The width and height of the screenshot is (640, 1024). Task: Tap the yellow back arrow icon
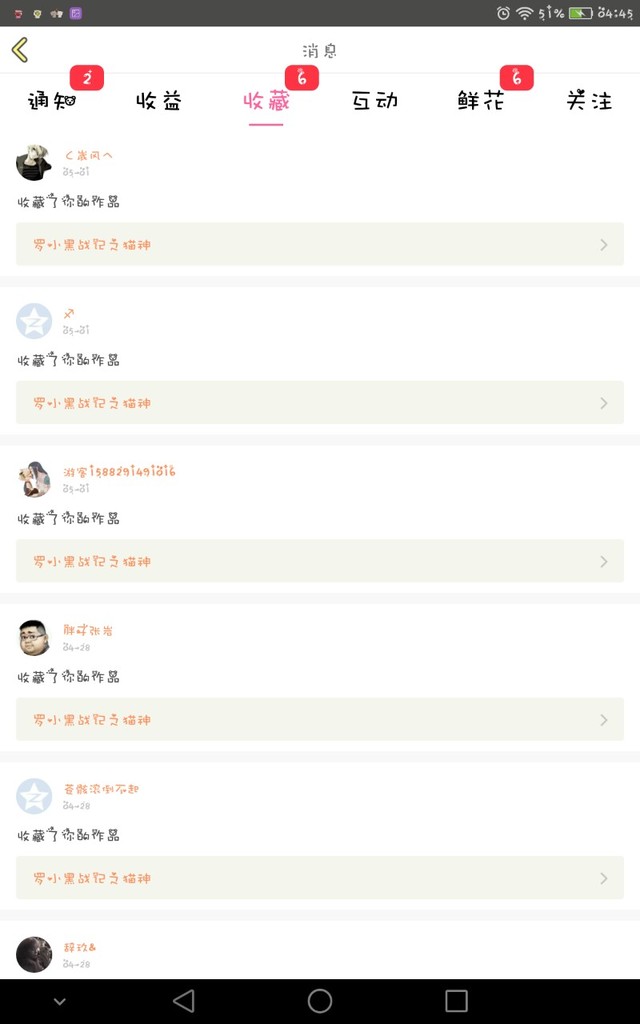[x=20, y=50]
